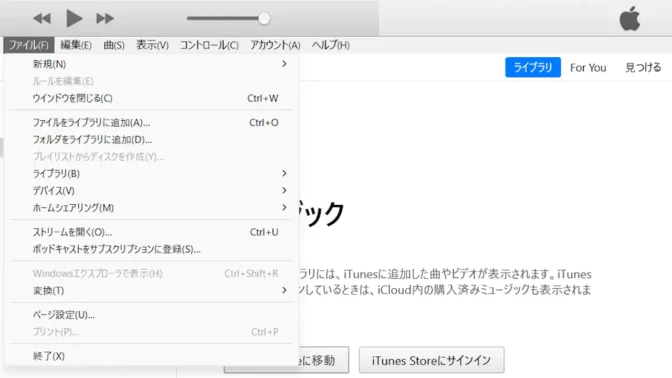Close the open ファイル(F) menu
This screenshot has width=672, height=378.
tap(29, 45)
